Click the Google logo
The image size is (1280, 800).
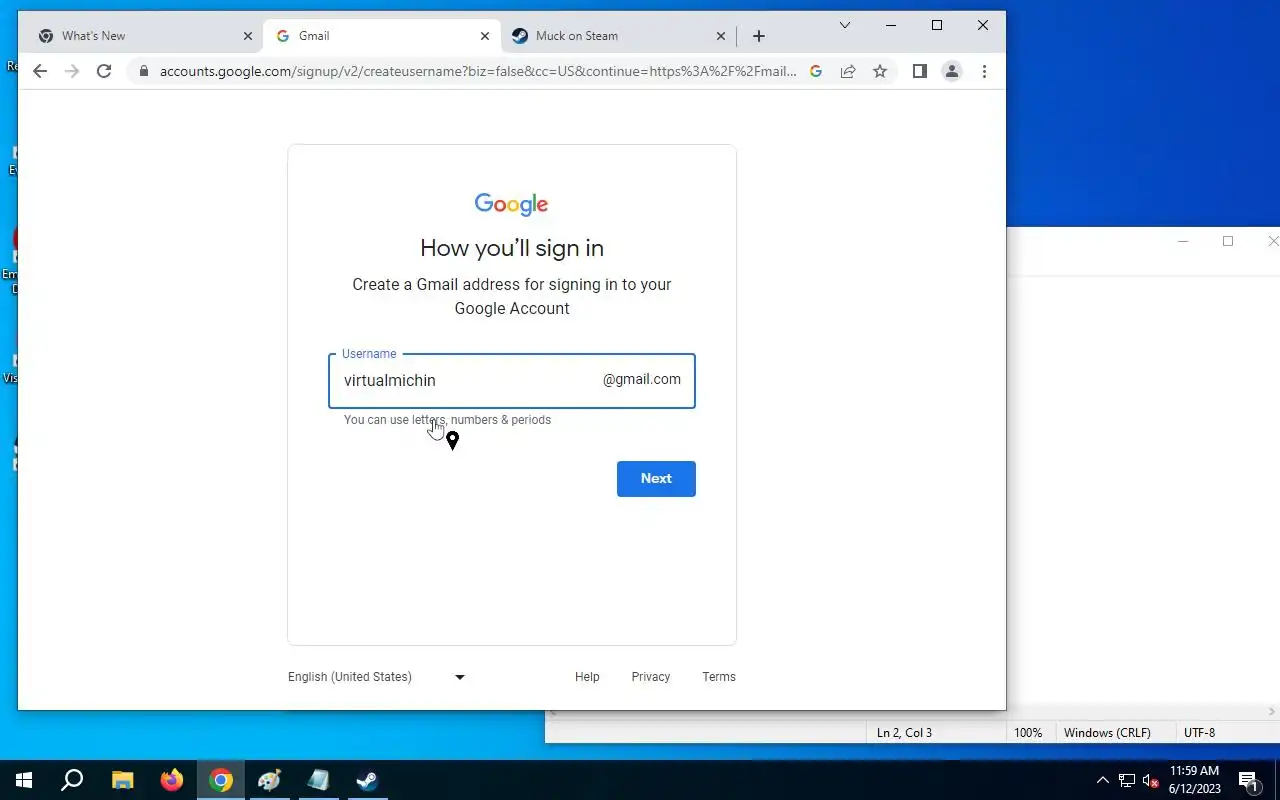click(511, 204)
